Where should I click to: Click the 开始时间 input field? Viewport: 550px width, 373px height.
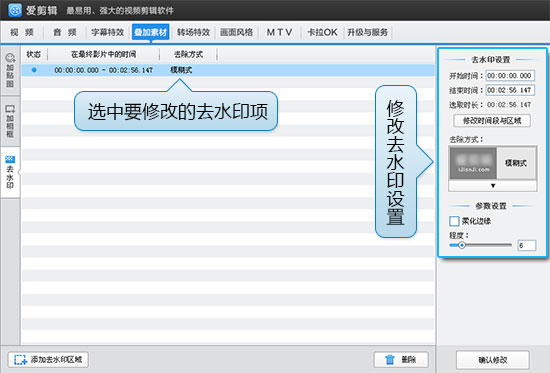coord(510,75)
